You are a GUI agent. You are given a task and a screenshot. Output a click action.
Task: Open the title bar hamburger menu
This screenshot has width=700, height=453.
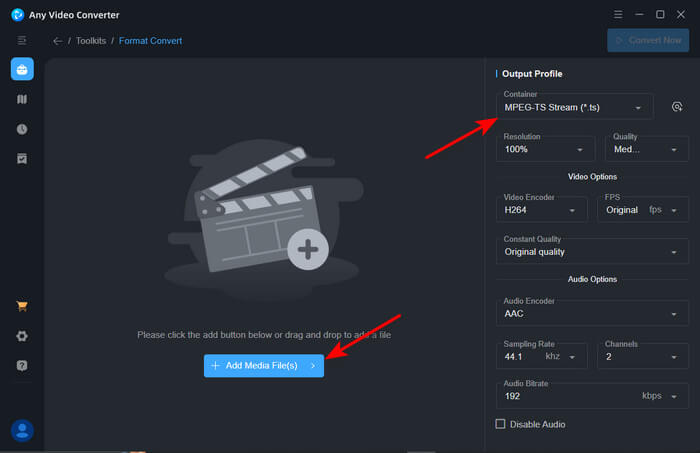618,15
